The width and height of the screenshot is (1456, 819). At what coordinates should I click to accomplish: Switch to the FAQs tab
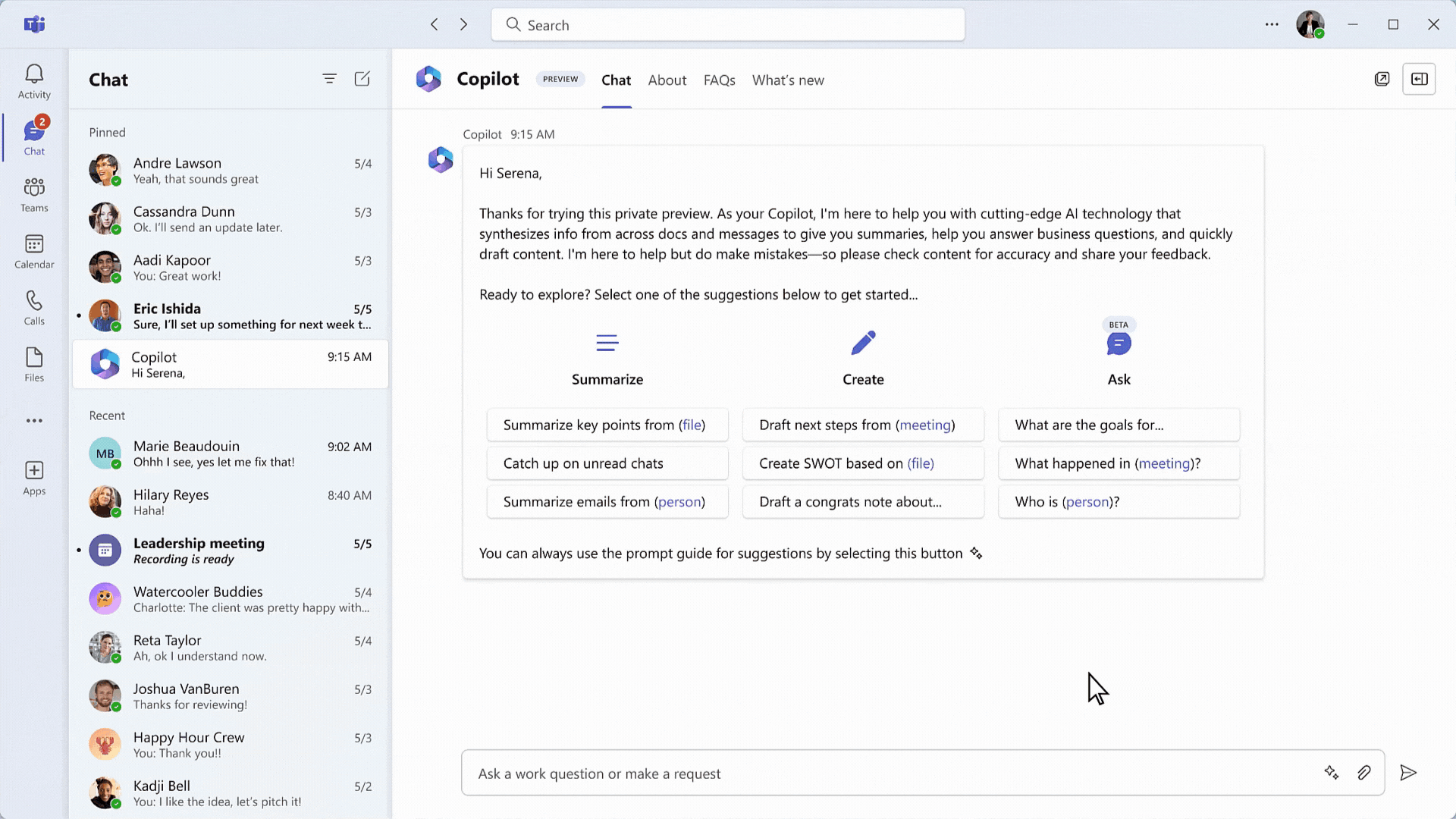[719, 80]
